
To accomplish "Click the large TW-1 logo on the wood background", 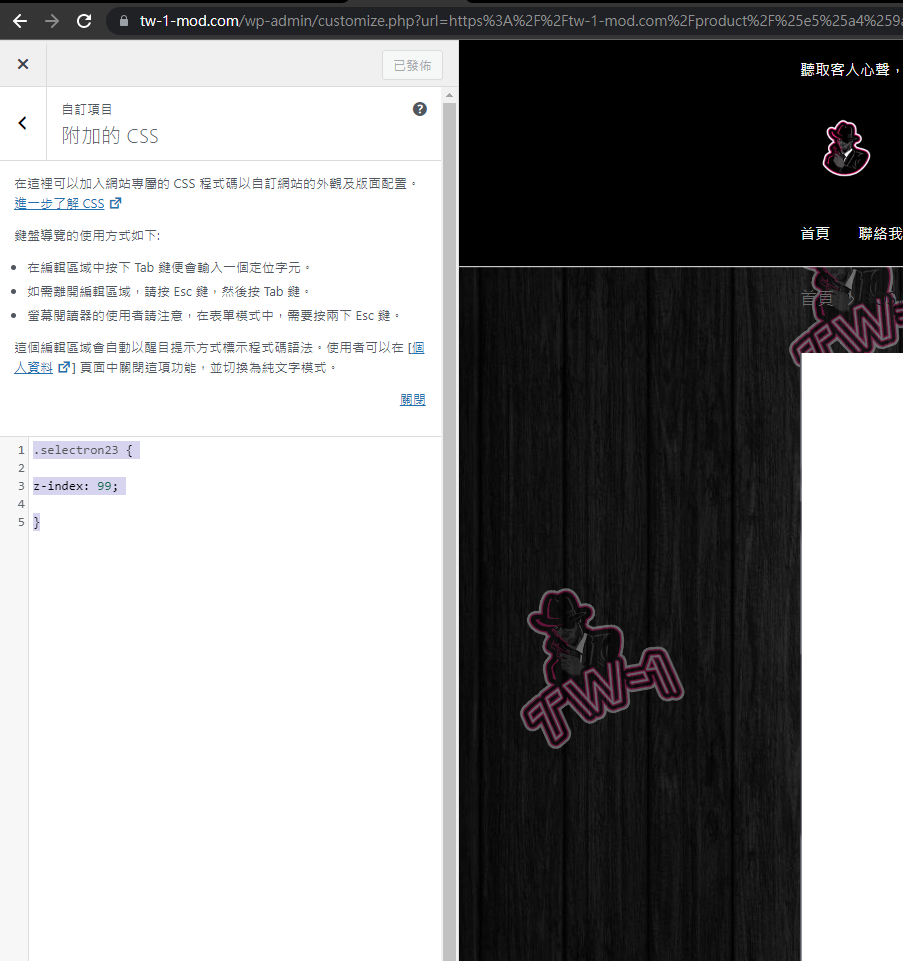I will point(602,668).
